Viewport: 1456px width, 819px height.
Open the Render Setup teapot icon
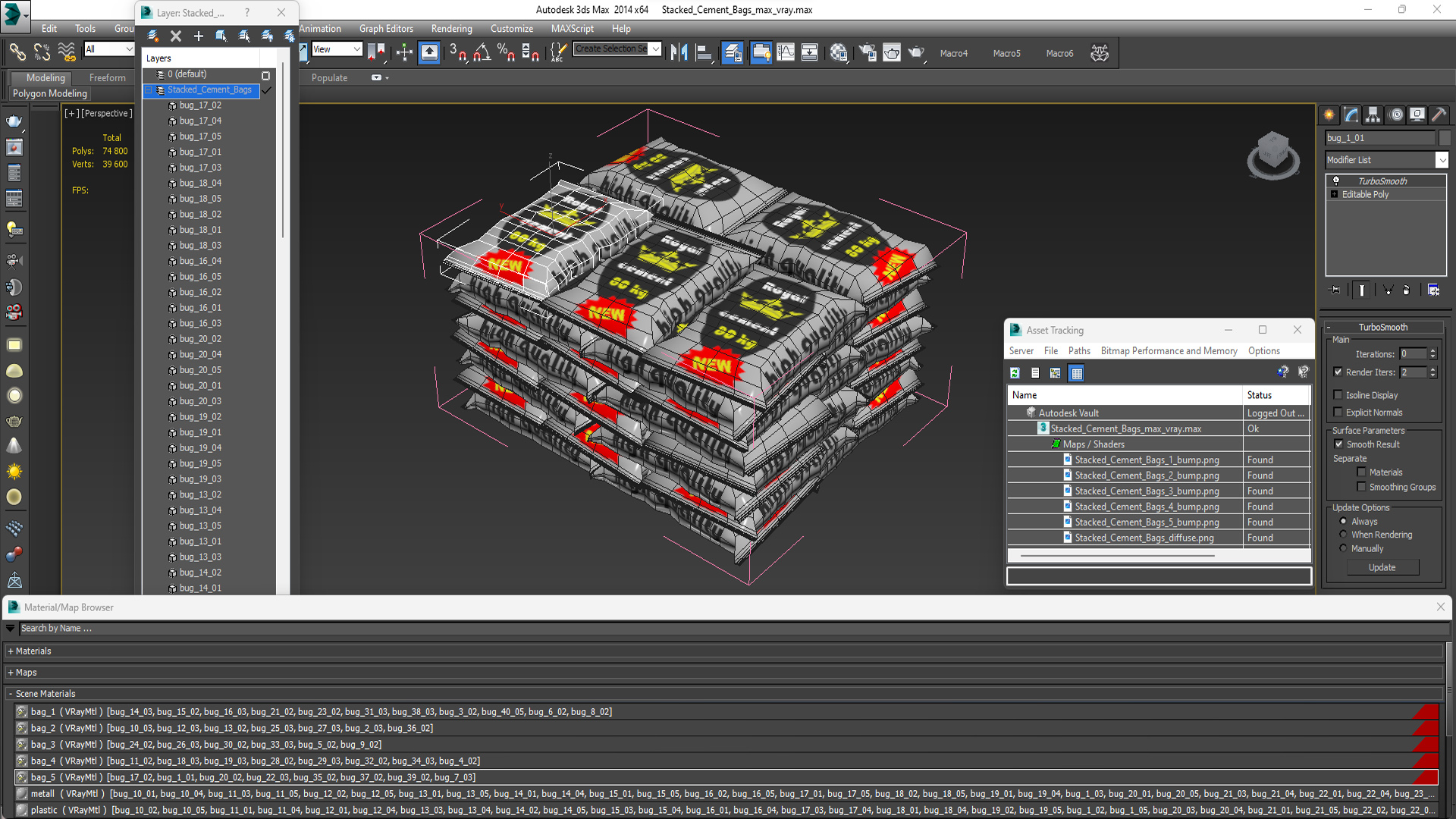point(868,52)
